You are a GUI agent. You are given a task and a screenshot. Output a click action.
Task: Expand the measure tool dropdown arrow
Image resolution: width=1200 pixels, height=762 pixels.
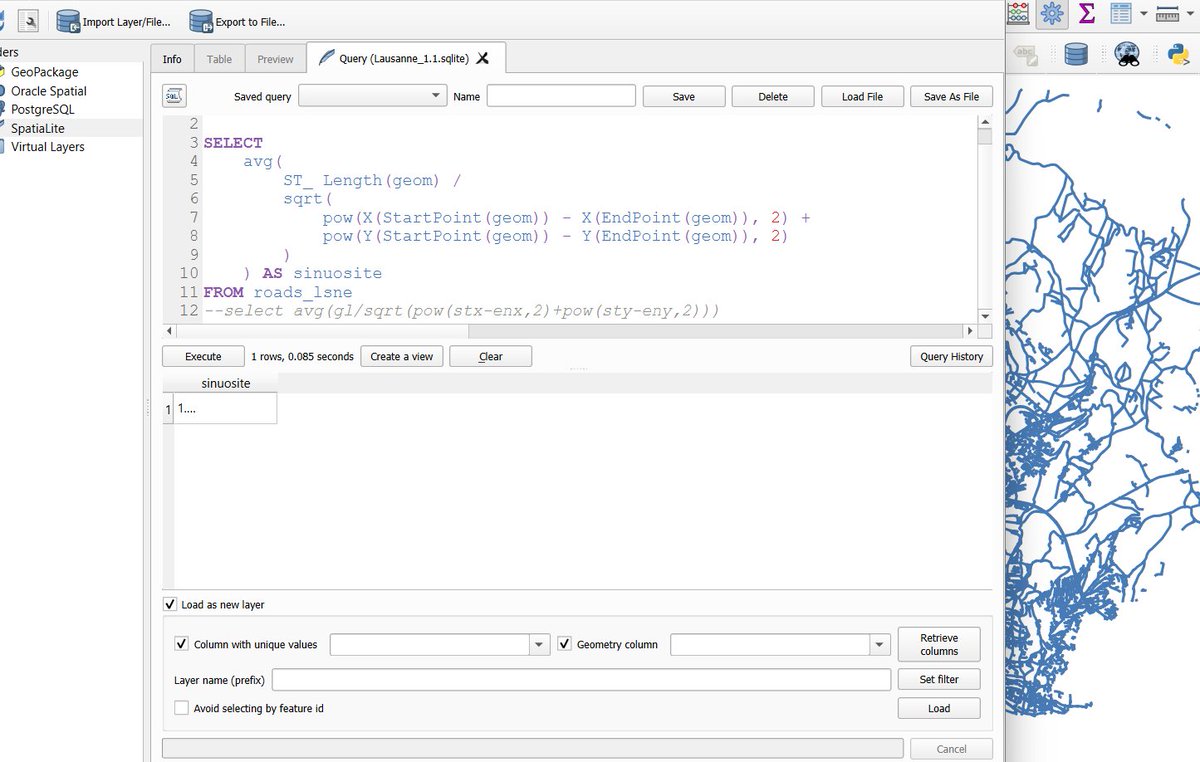(1189, 14)
